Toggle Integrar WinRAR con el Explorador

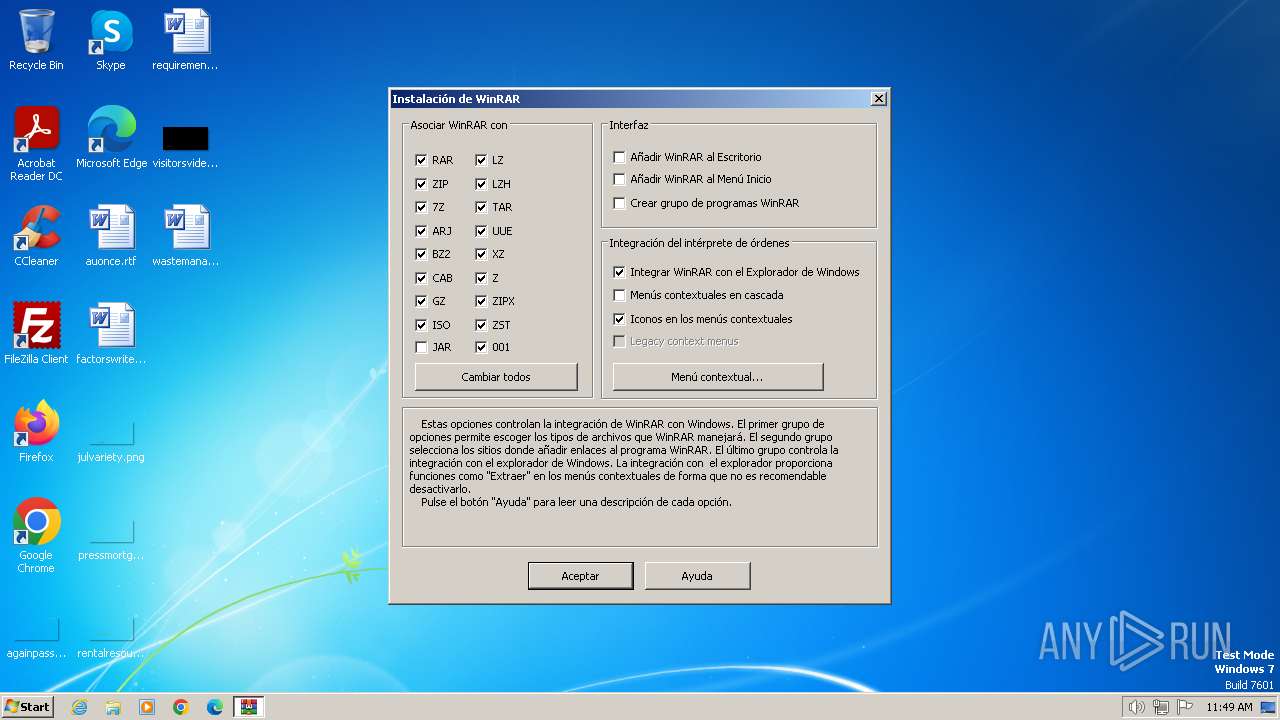pyautogui.click(x=619, y=272)
